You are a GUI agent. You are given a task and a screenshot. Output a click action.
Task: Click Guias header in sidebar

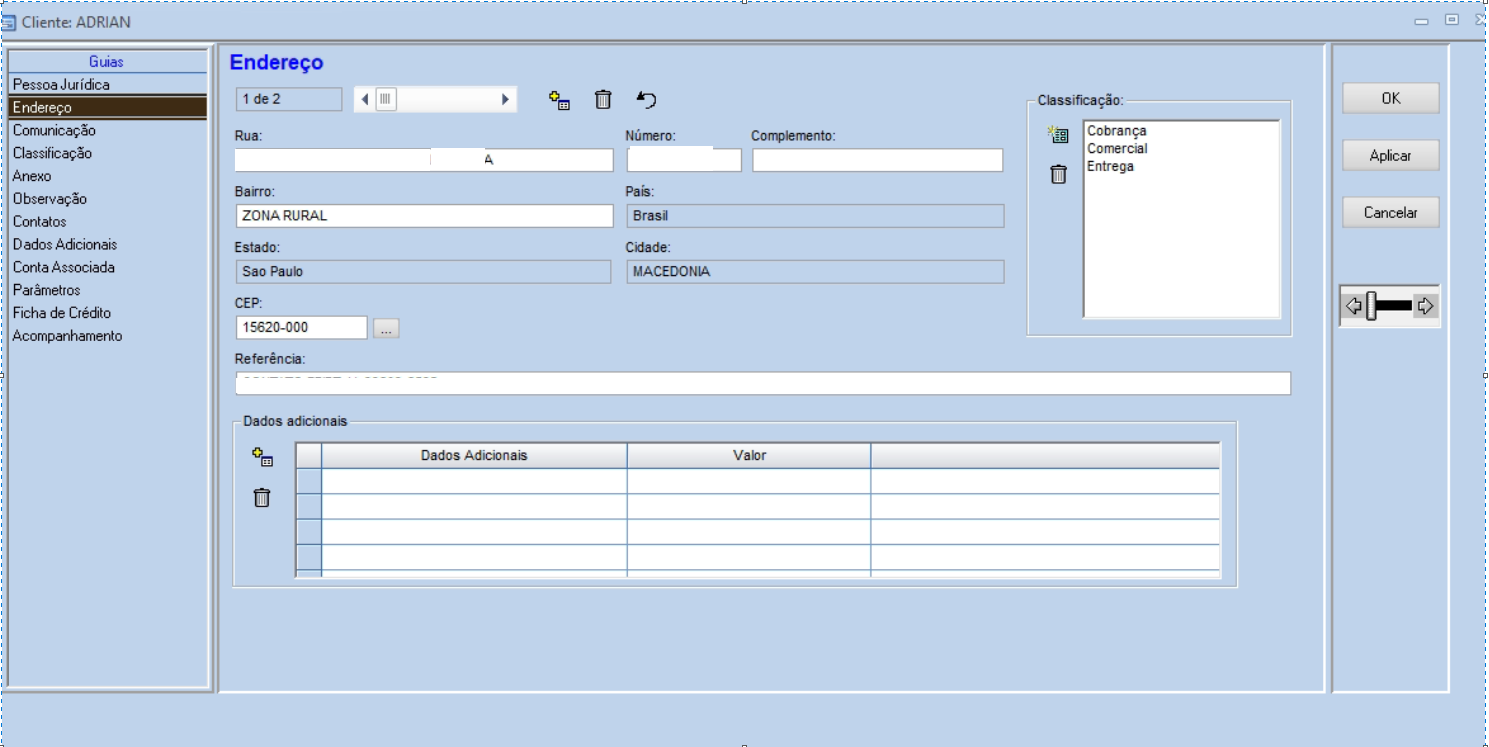(x=107, y=62)
